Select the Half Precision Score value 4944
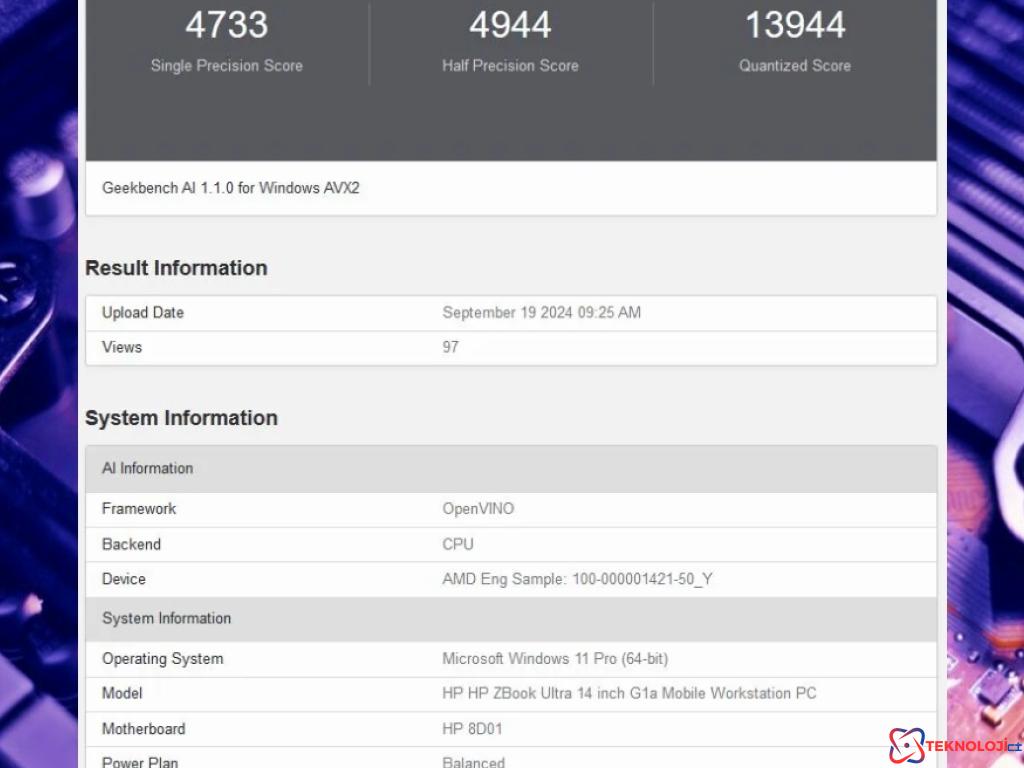 (x=510, y=24)
